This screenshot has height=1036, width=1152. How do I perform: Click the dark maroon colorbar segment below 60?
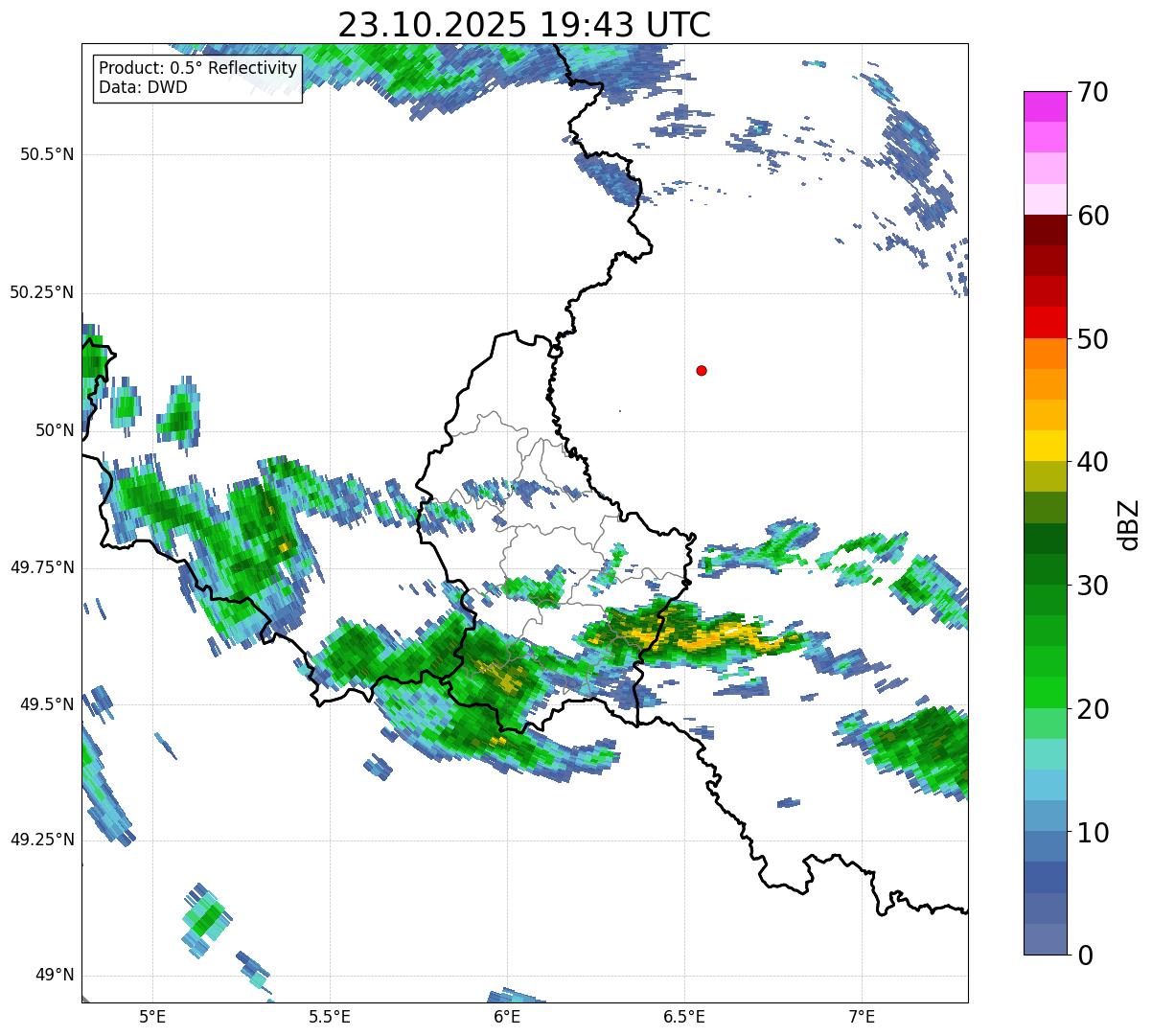tap(1044, 230)
